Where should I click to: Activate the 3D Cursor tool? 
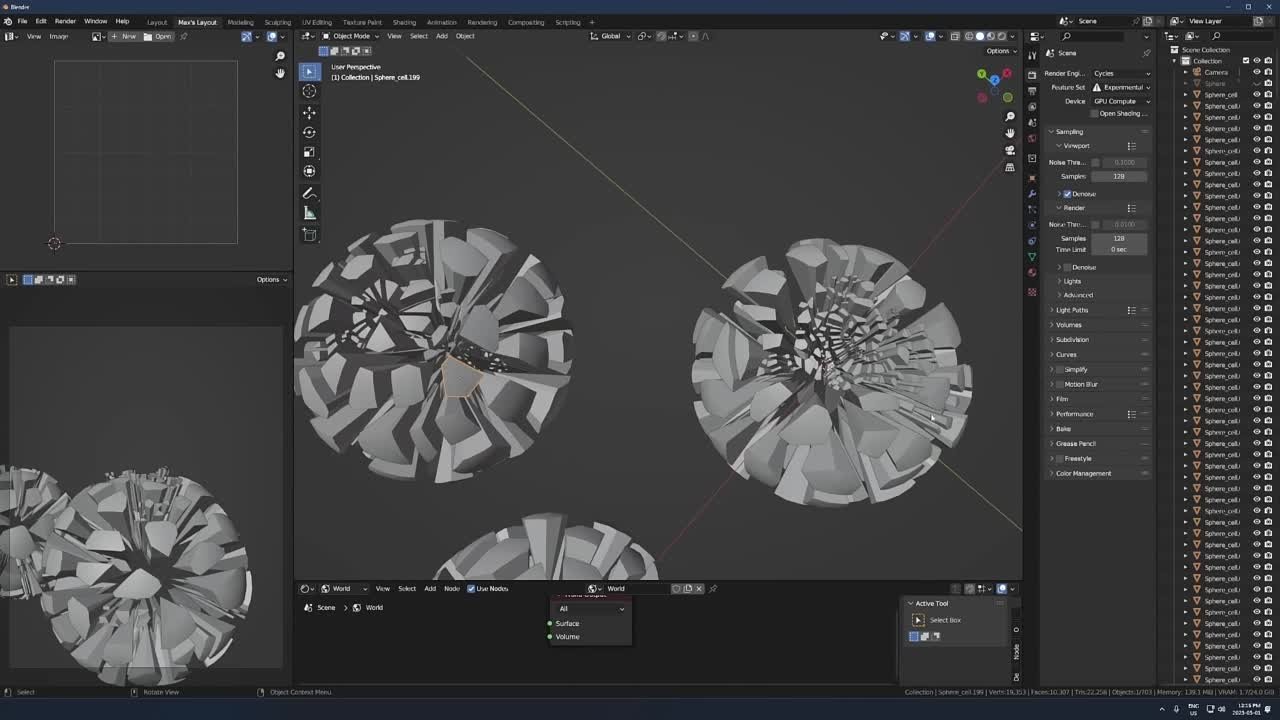(309, 91)
